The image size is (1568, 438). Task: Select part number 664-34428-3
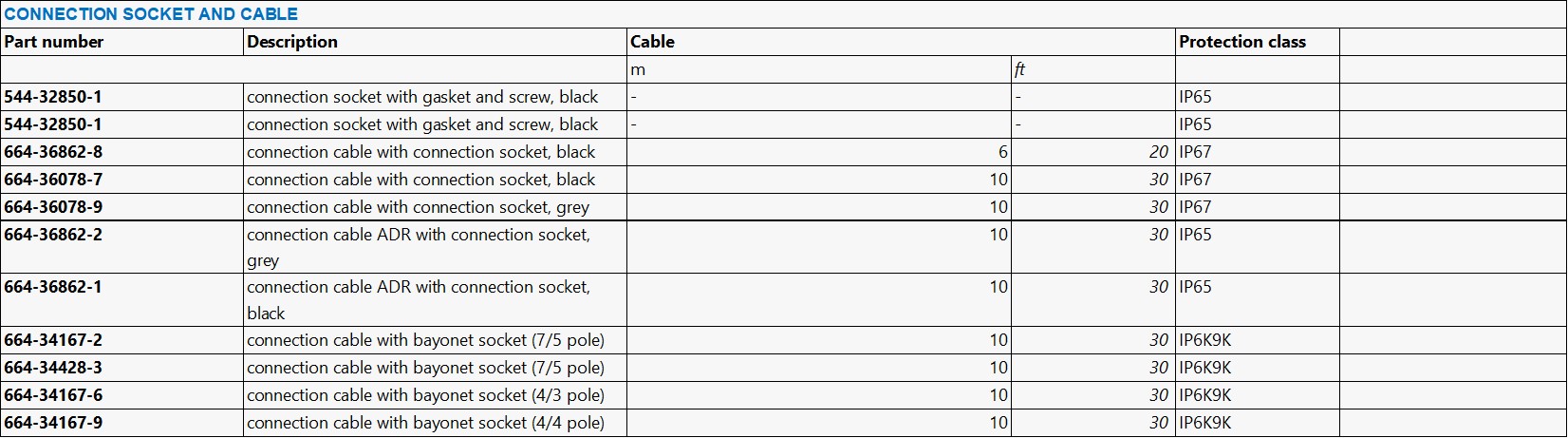(53, 368)
